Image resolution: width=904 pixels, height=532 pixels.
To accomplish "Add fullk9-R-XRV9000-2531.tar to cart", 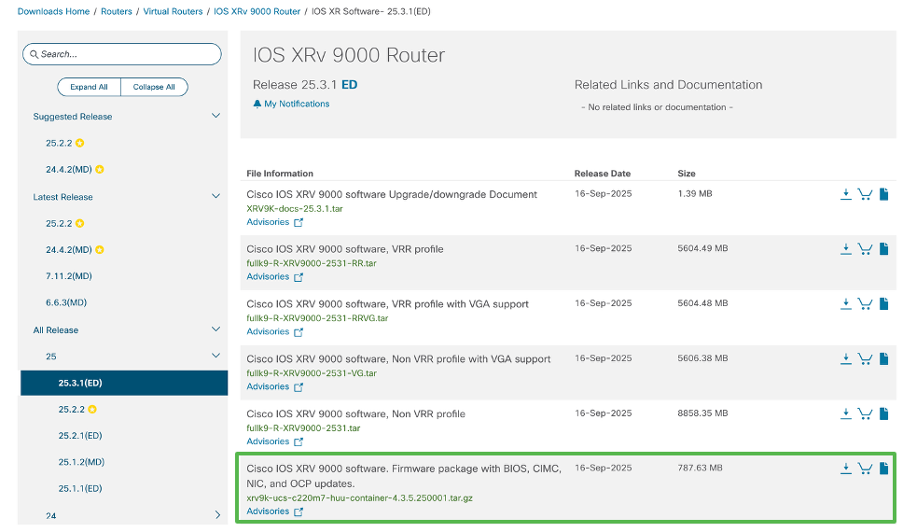I will tap(864, 414).
